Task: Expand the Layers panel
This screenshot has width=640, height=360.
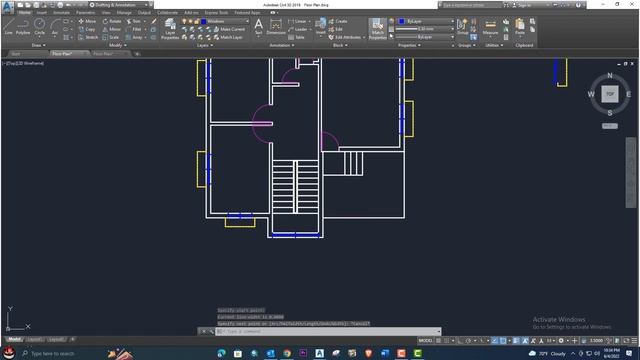Action: click(x=205, y=45)
